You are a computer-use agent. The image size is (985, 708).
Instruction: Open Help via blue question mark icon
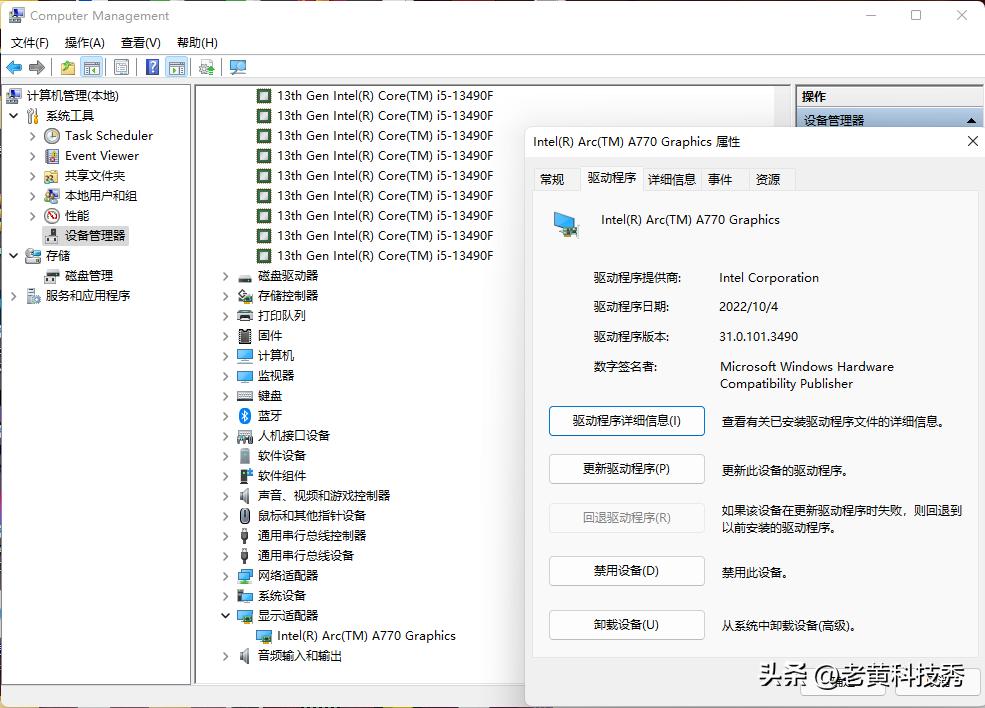click(x=152, y=68)
